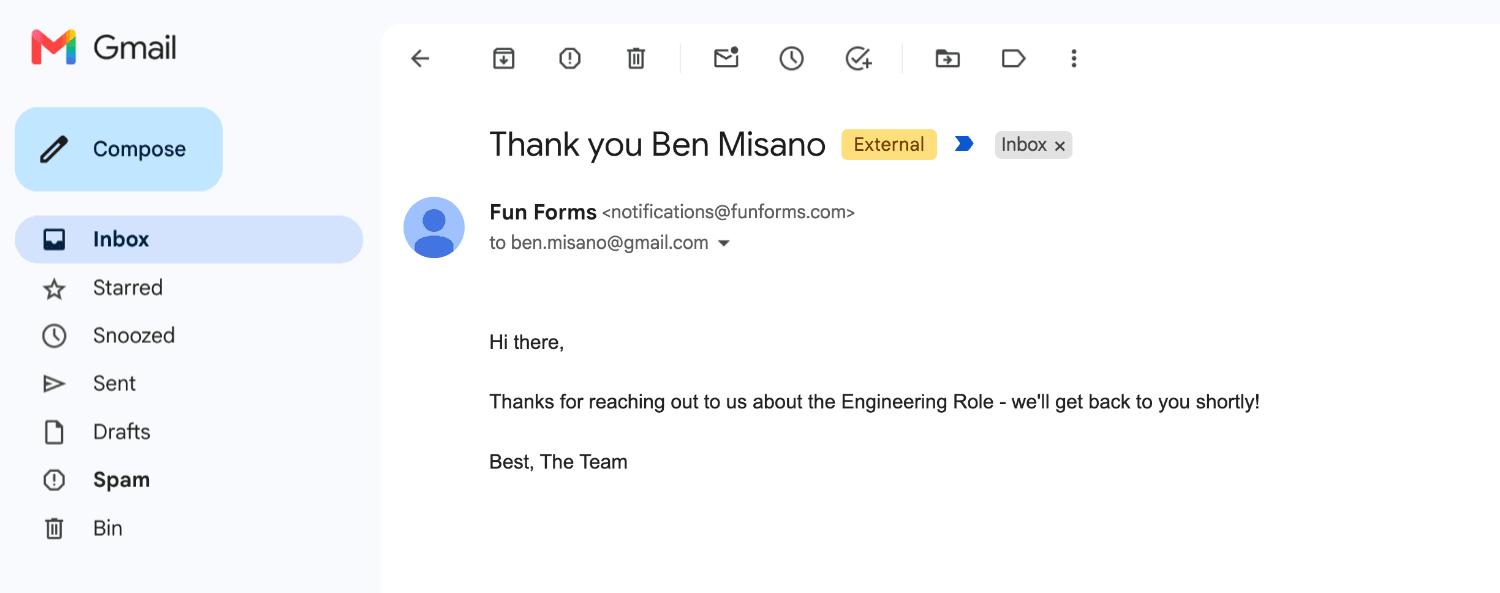Add the email to Tasks
1500x593 pixels.
(x=858, y=59)
